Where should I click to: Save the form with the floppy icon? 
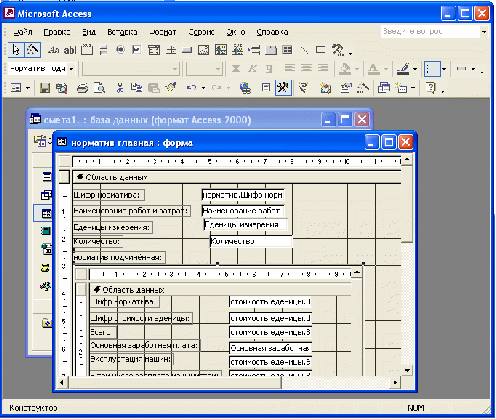coord(45,88)
